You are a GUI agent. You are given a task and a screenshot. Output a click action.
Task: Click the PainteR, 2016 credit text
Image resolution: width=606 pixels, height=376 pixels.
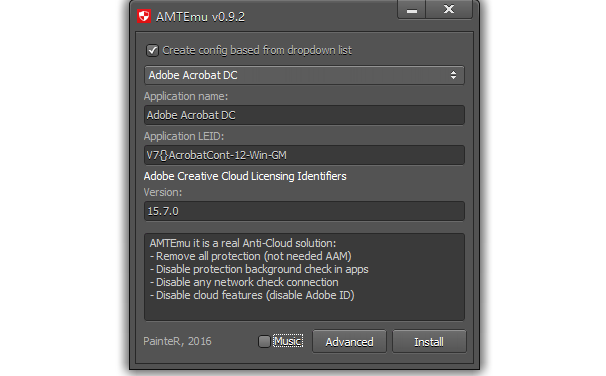(177, 341)
